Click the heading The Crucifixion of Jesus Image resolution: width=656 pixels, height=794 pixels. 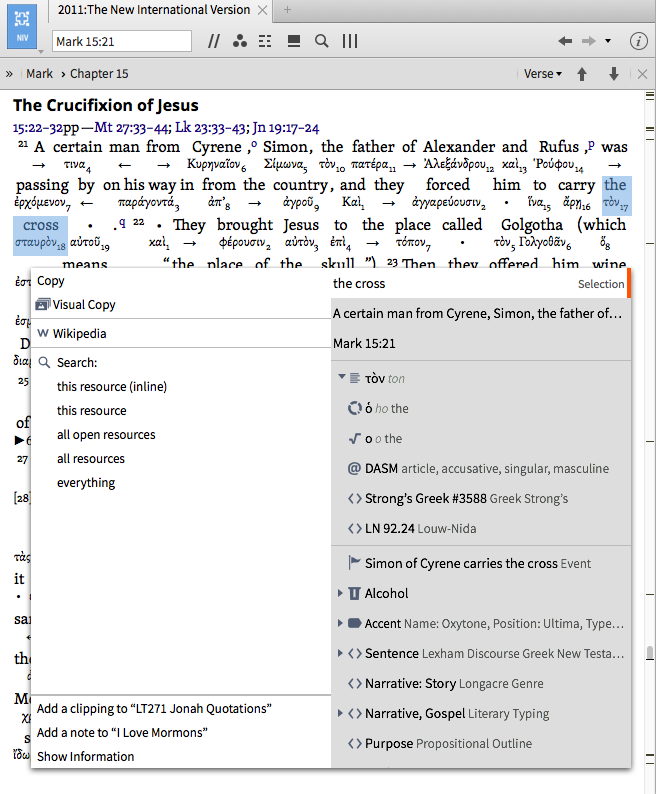click(x=106, y=105)
